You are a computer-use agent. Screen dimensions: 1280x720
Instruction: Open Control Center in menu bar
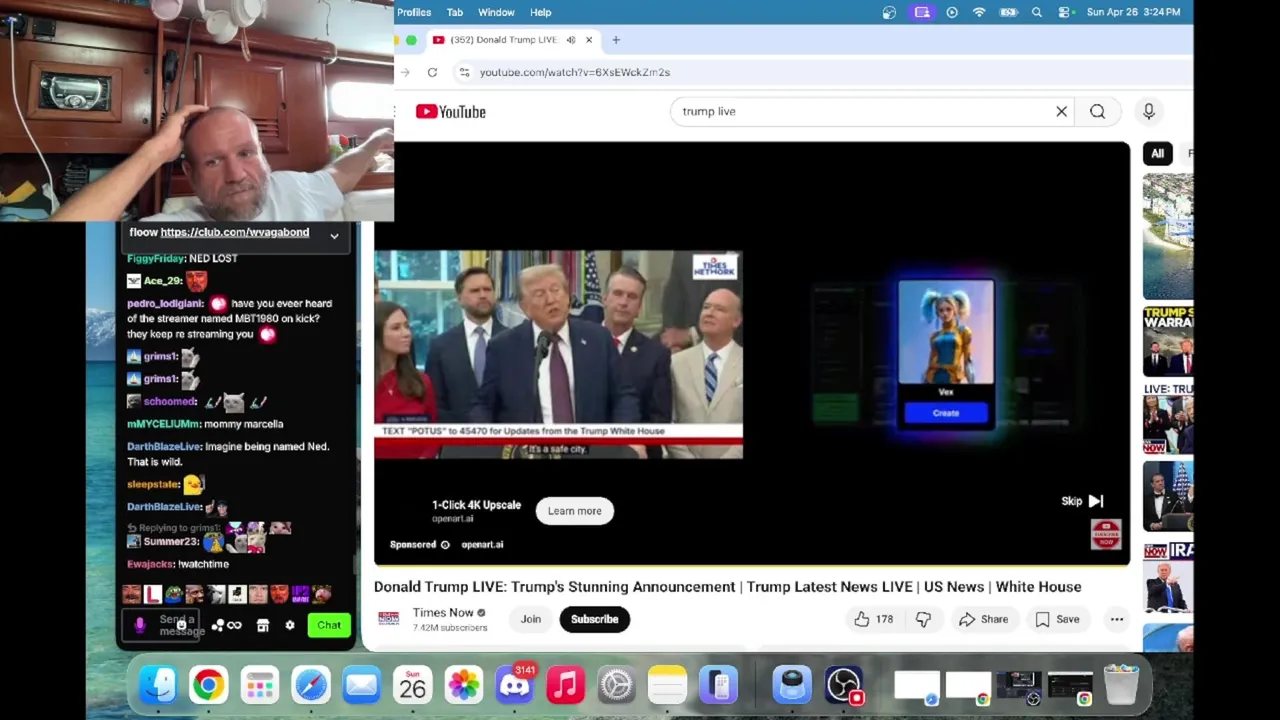pyautogui.click(x=1065, y=12)
